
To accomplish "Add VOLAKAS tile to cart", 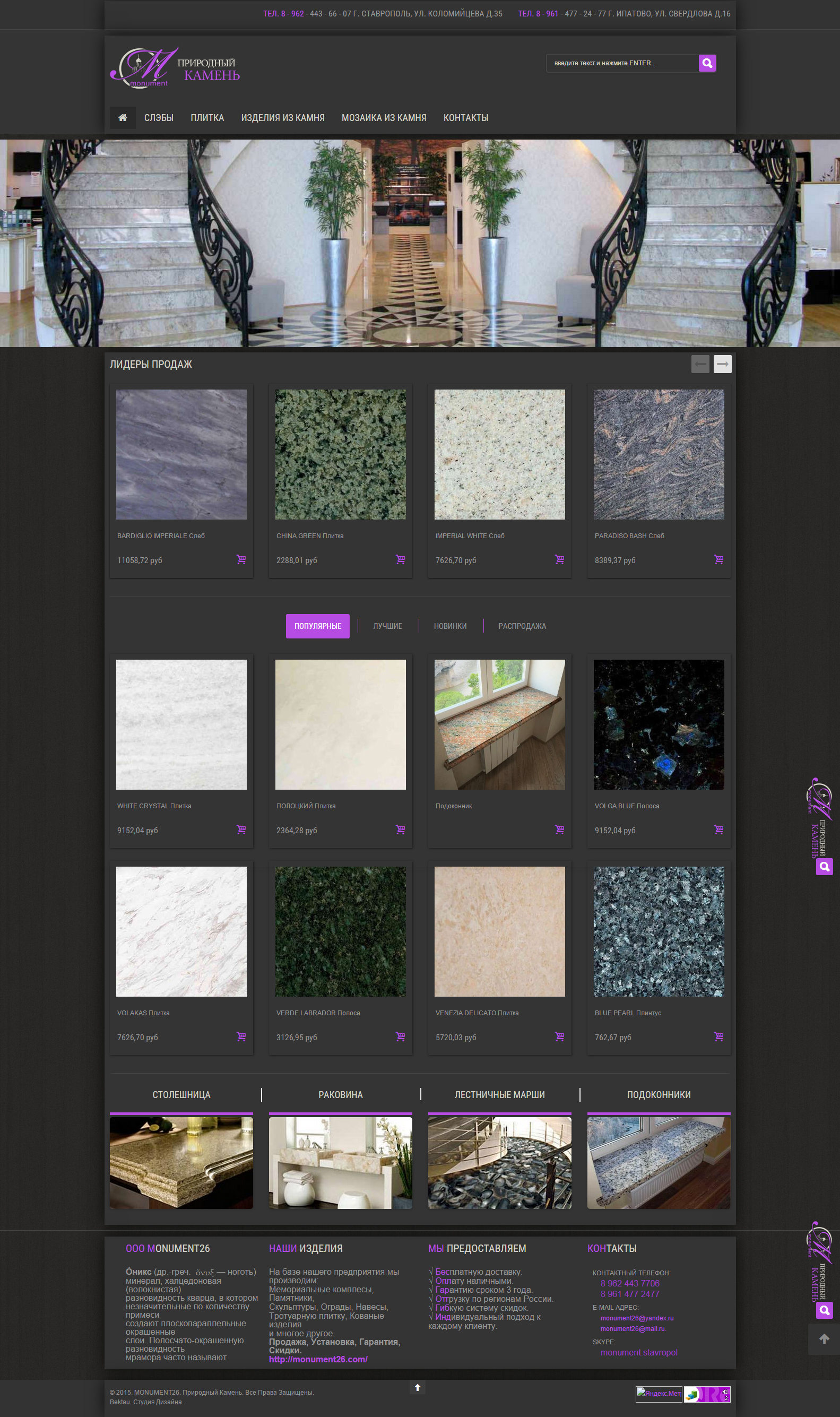I will (x=241, y=1036).
